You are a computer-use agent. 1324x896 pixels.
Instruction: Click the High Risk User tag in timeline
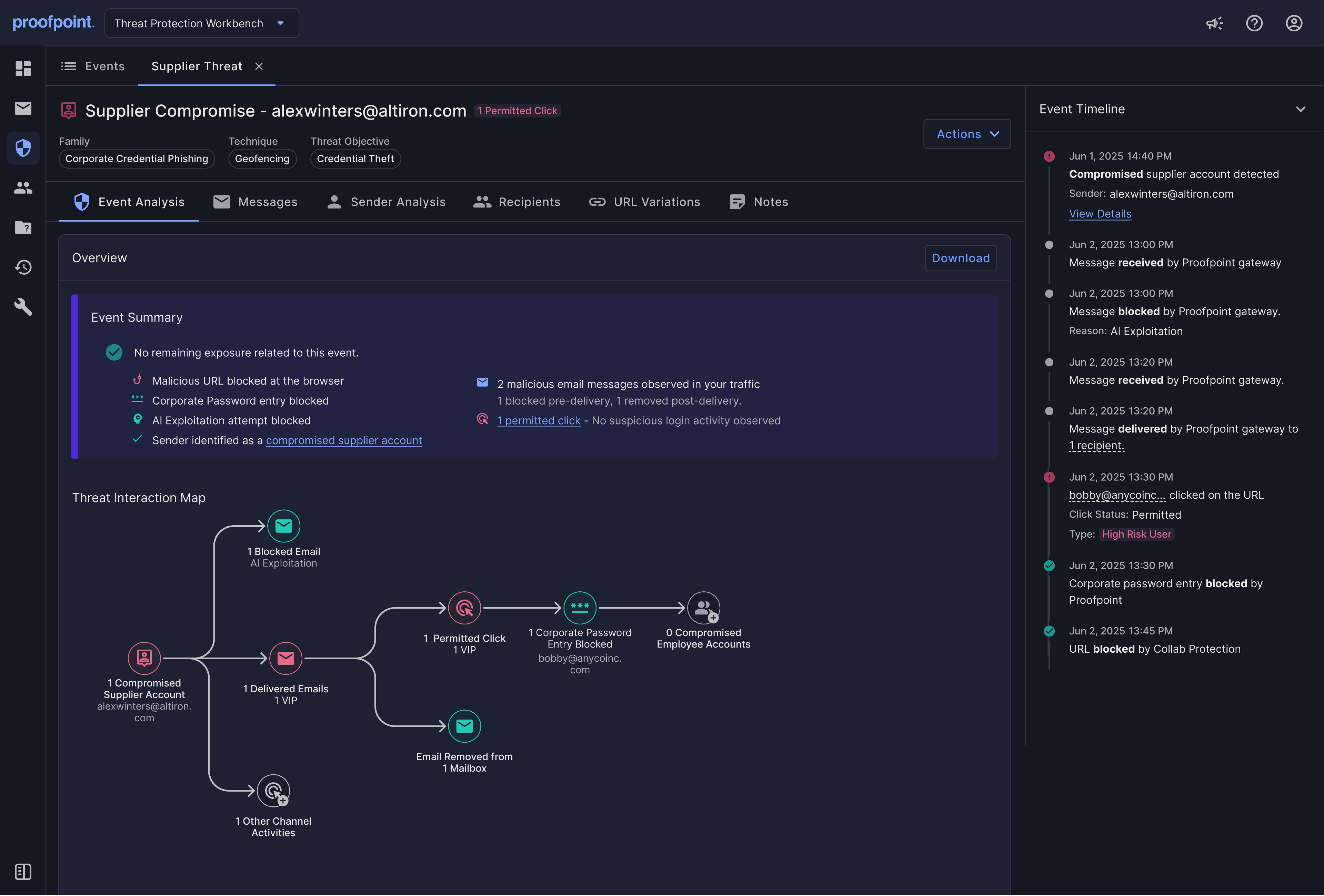(1136, 534)
